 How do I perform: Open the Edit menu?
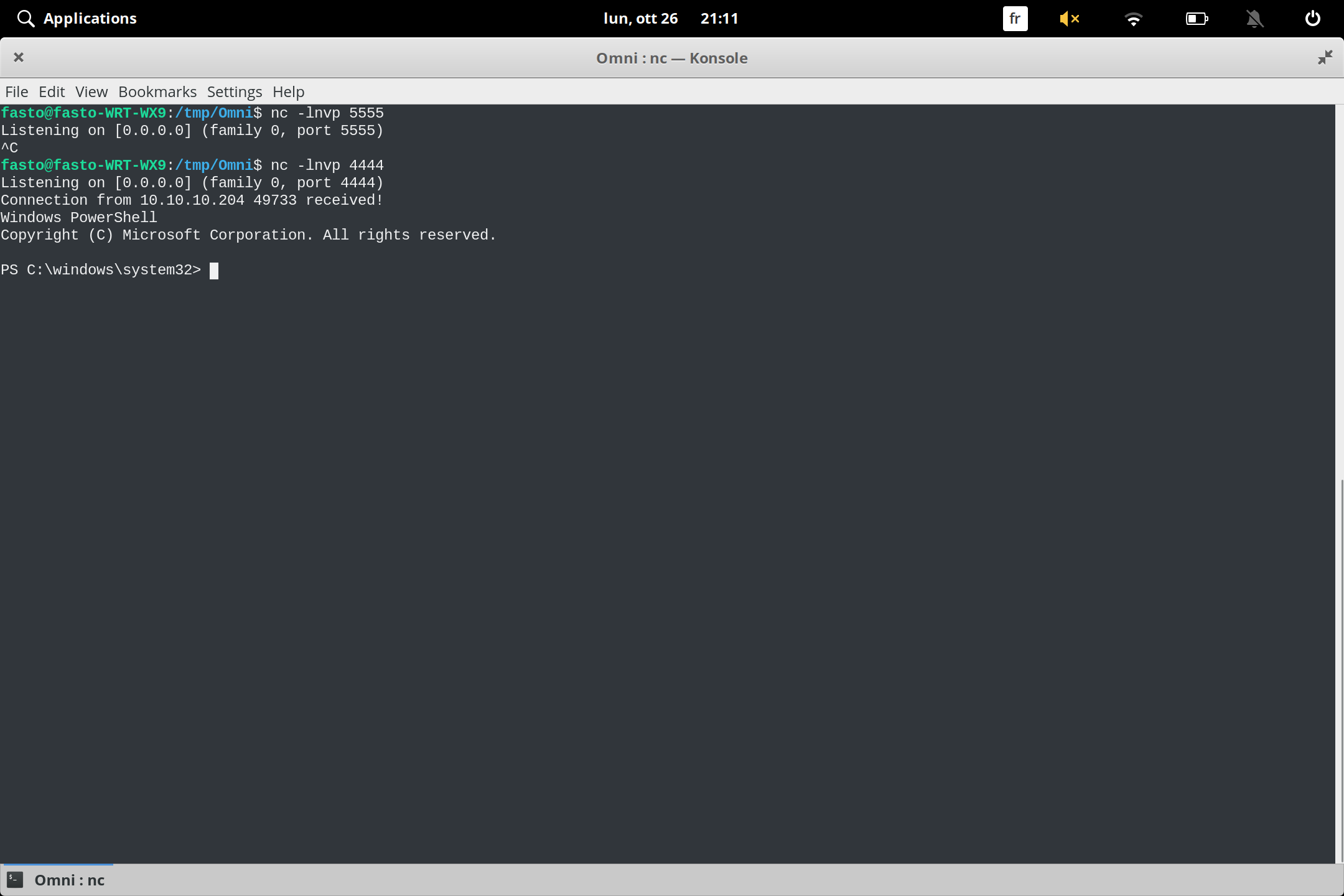click(x=52, y=91)
